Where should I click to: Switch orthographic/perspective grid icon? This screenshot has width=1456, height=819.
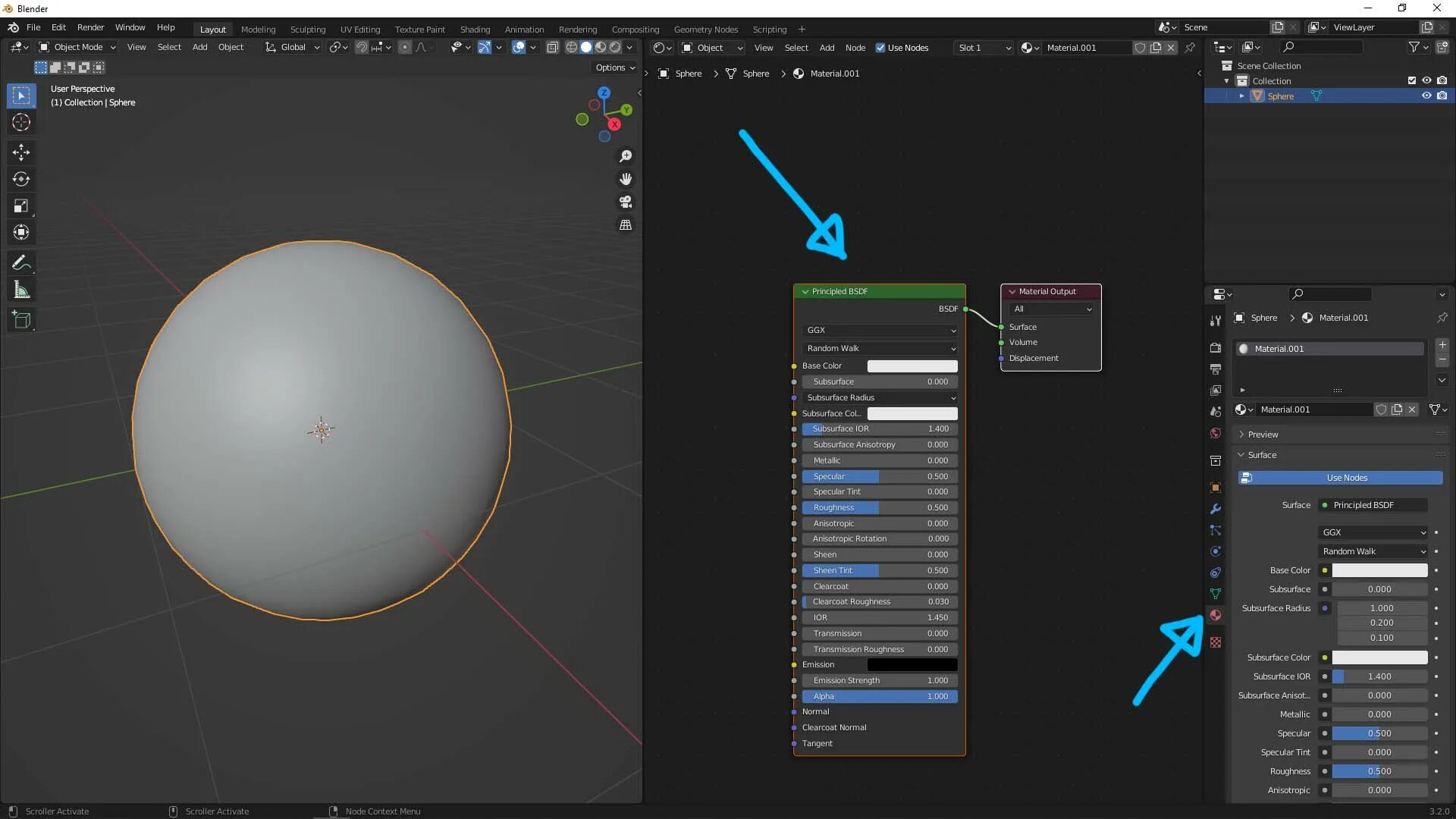pyautogui.click(x=626, y=225)
